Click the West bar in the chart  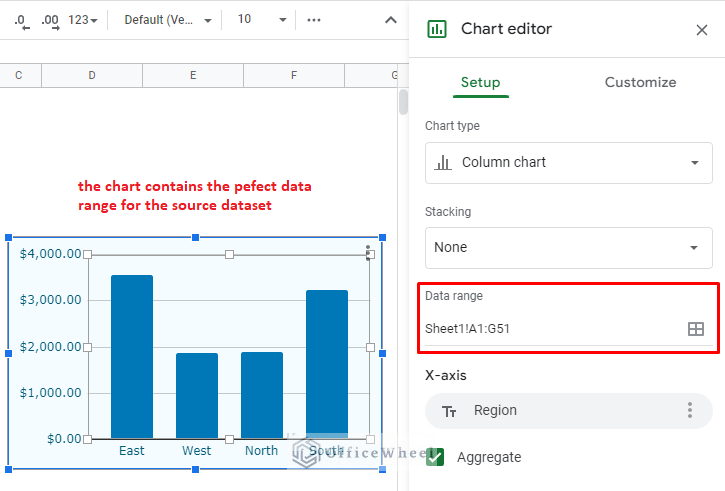tap(197, 395)
